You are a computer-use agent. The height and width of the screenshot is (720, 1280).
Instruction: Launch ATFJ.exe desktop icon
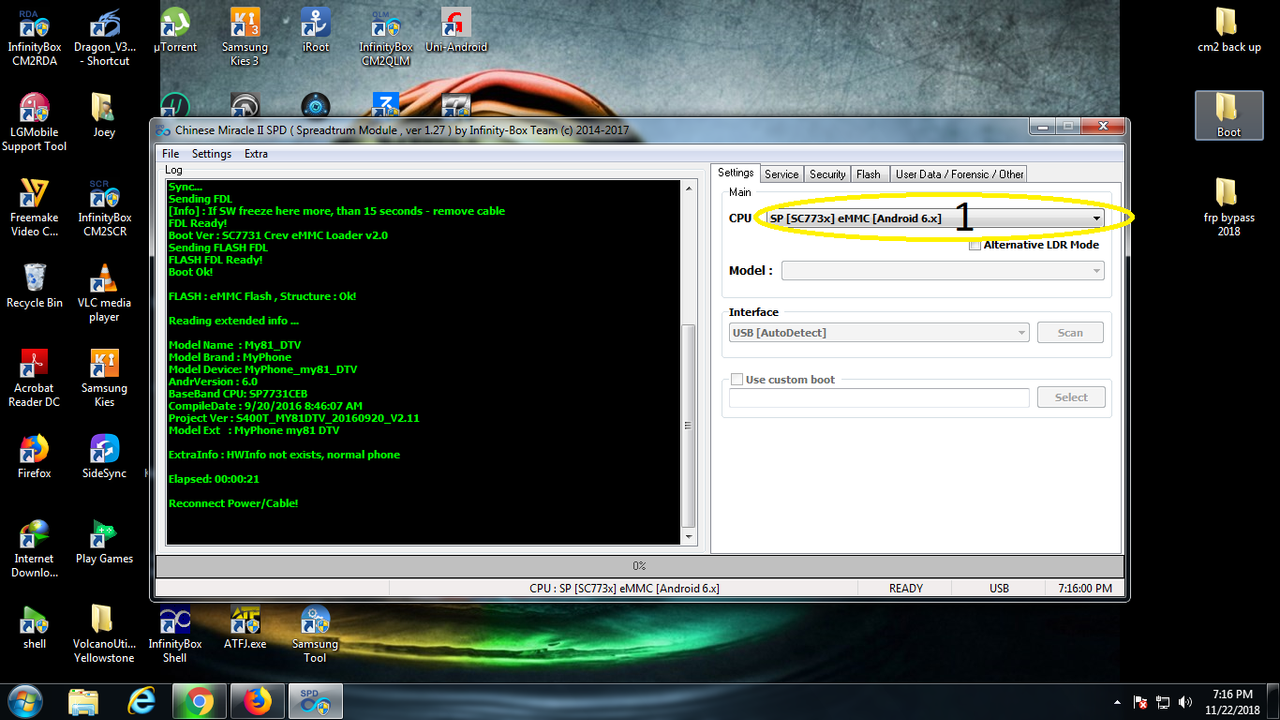point(245,627)
